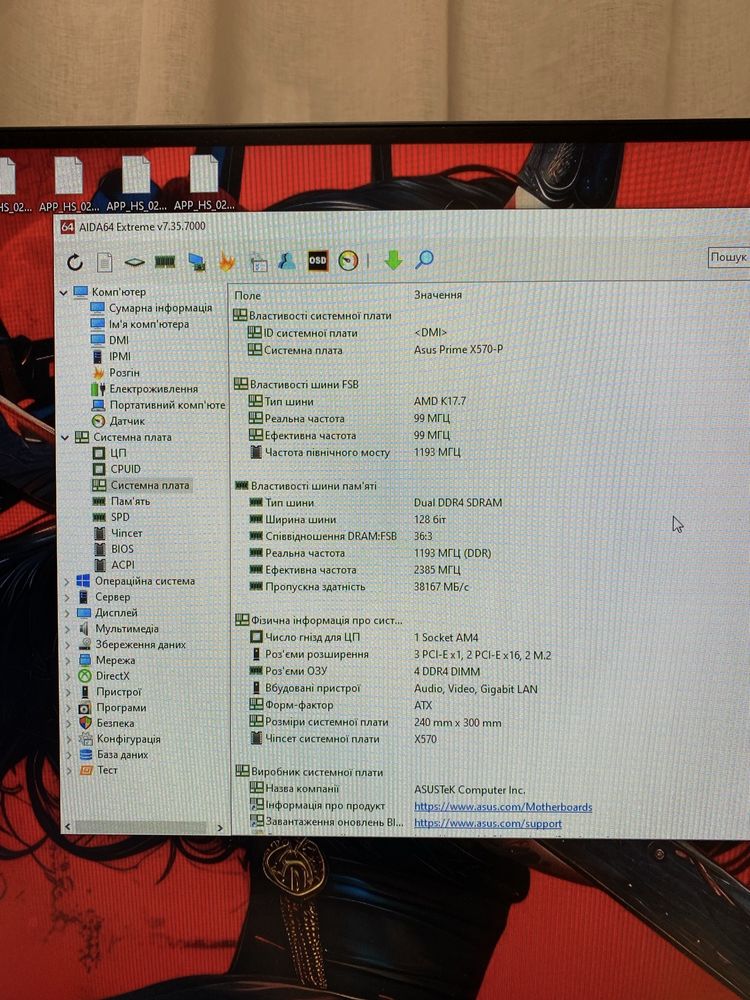Expand the Збереження даних node

[x=68, y=645]
